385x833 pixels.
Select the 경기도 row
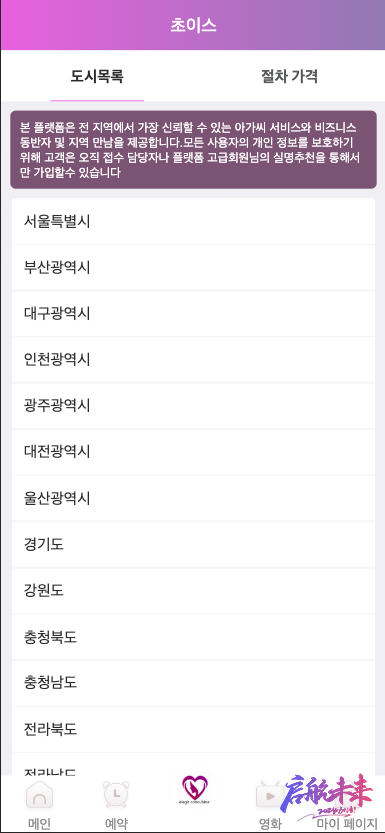pyautogui.click(x=193, y=545)
